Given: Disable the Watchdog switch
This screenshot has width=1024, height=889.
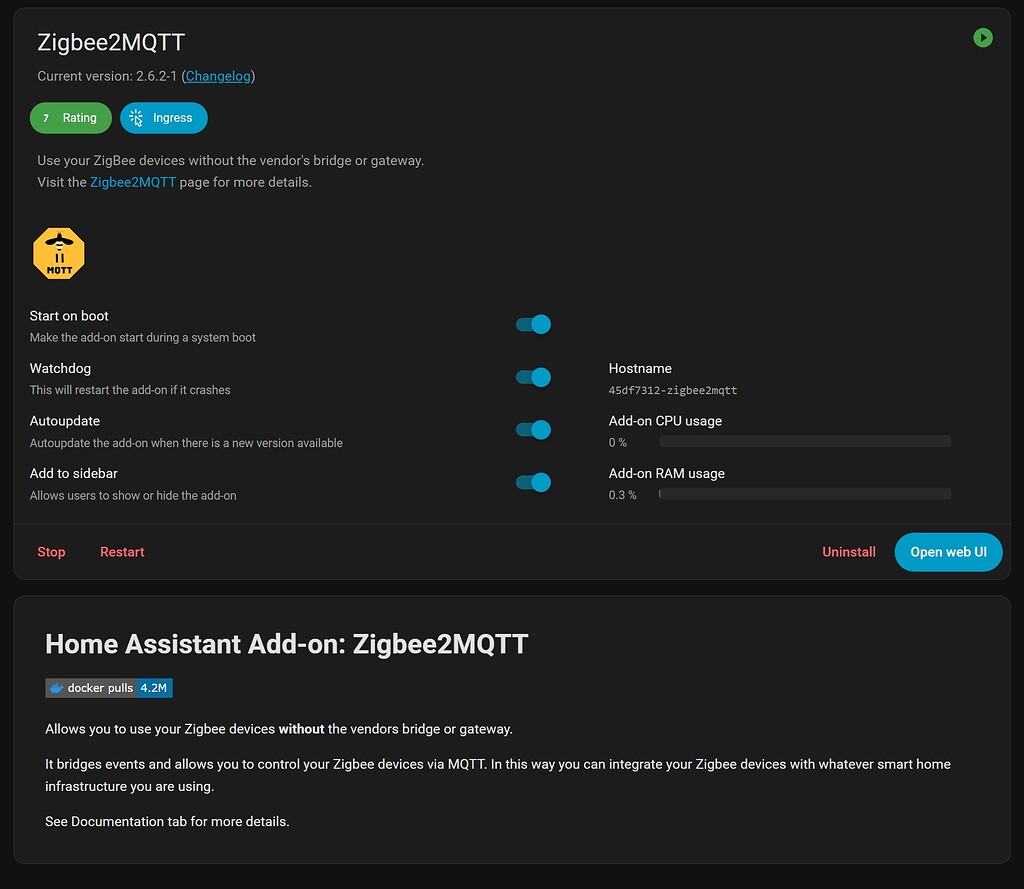Looking at the screenshot, I should coord(533,377).
